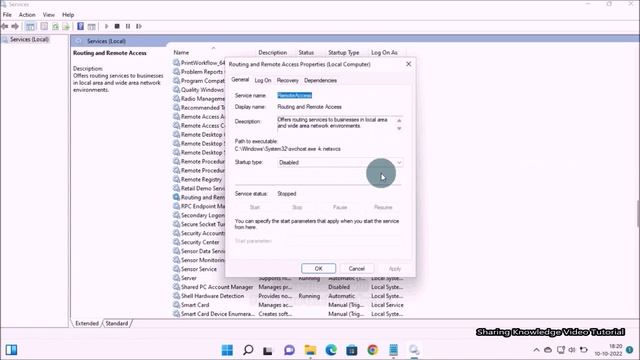Click the Forward arrow in the toolbar

pyautogui.click(x=15, y=26)
